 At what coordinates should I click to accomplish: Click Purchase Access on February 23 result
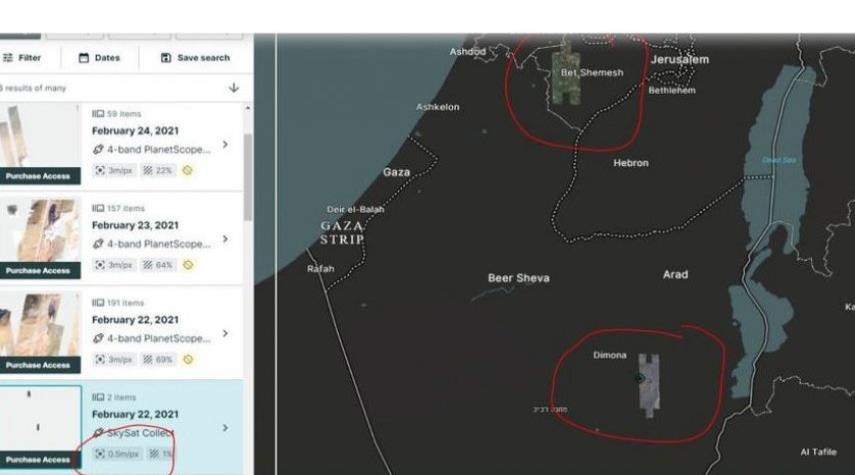click(38, 270)
